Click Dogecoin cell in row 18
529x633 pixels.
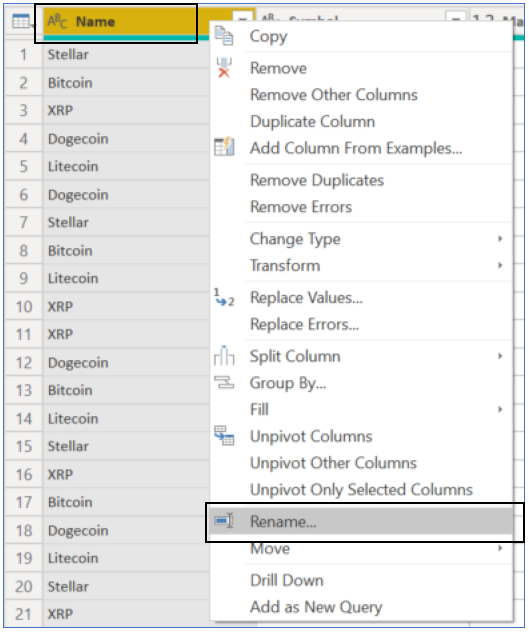pyautogui.click(x=126, y=530)
